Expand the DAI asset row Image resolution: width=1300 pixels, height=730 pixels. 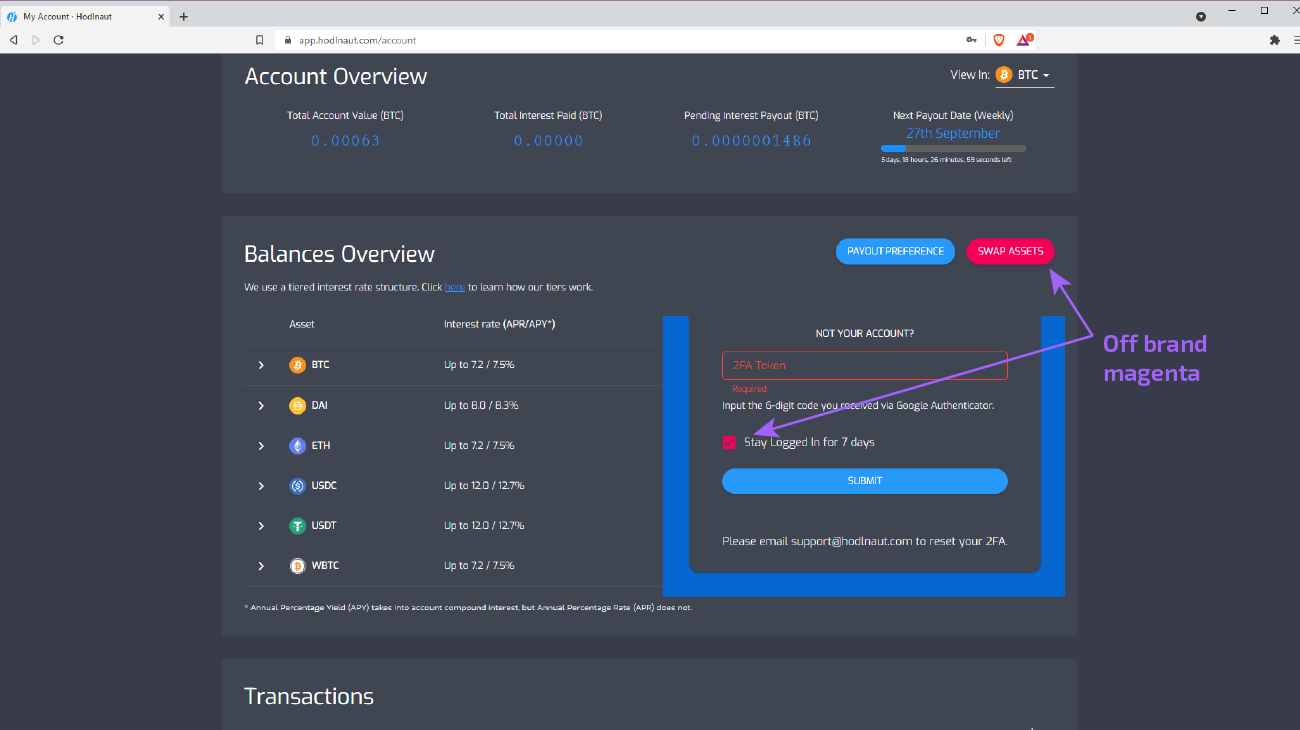coord(261,405)
